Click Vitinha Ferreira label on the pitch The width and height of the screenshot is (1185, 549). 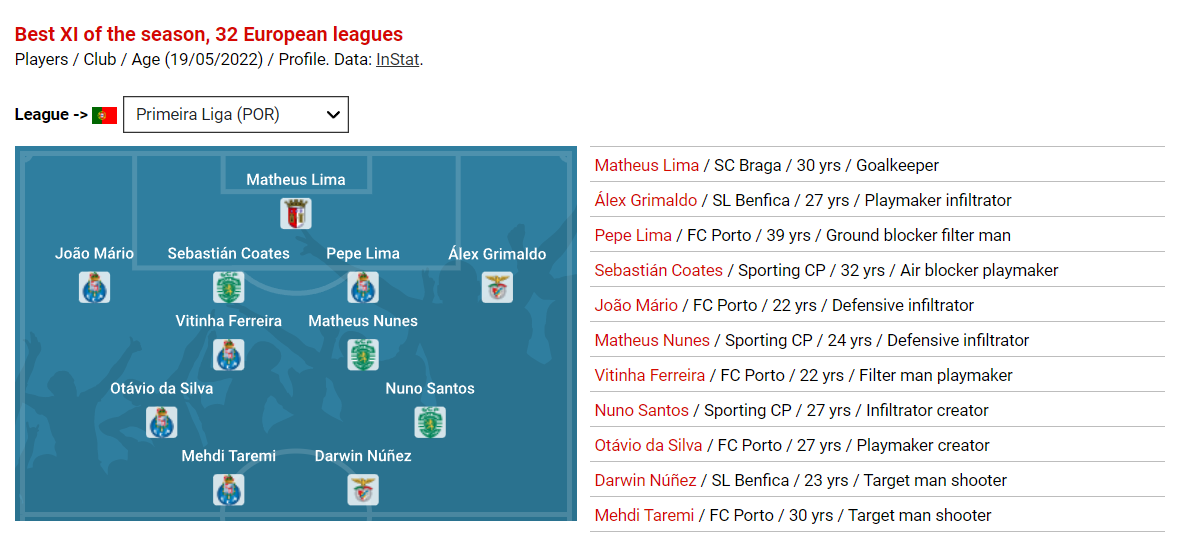(x=229, y=321)
